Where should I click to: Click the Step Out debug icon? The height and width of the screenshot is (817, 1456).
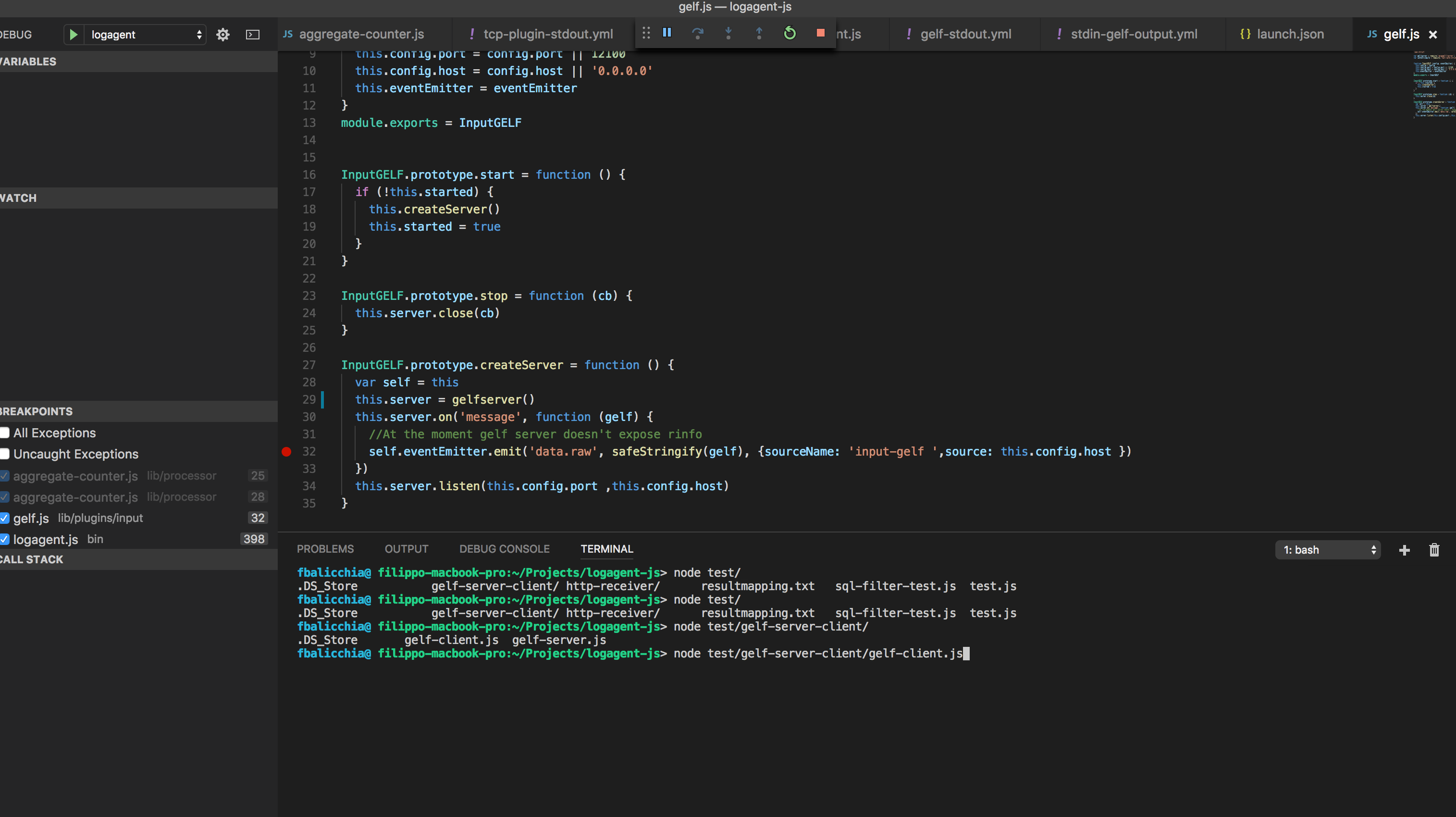(x=759, y=33)
